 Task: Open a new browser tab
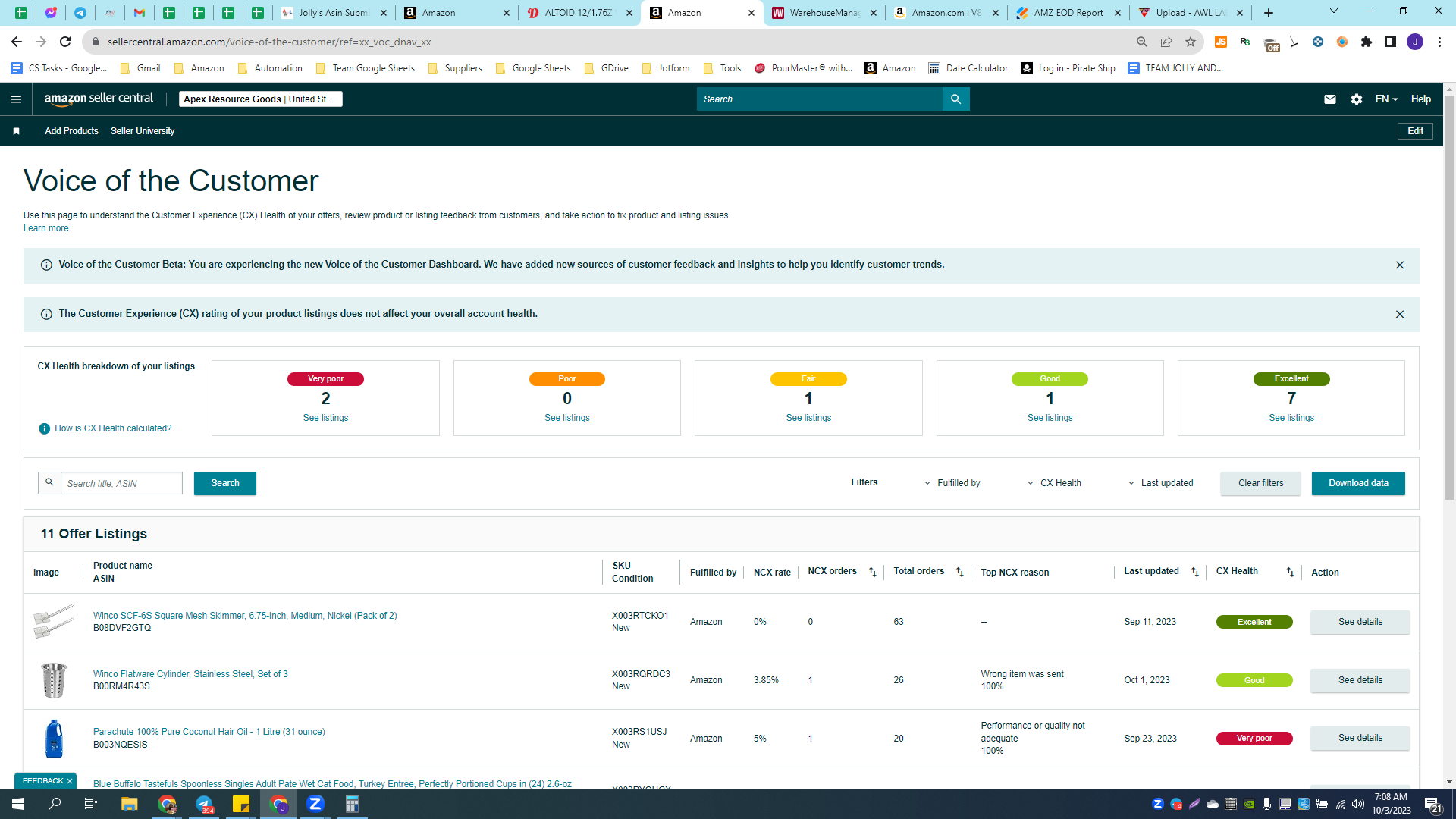pos(1269,13)
